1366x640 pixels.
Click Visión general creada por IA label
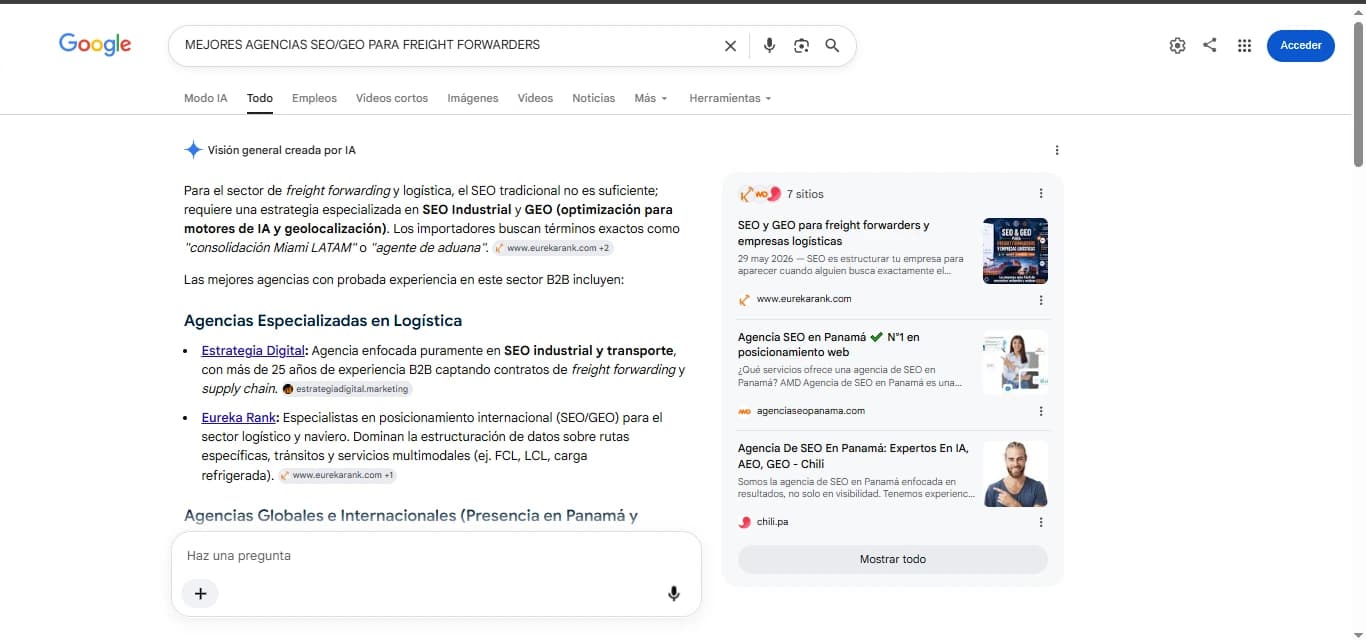click(282, 150)
